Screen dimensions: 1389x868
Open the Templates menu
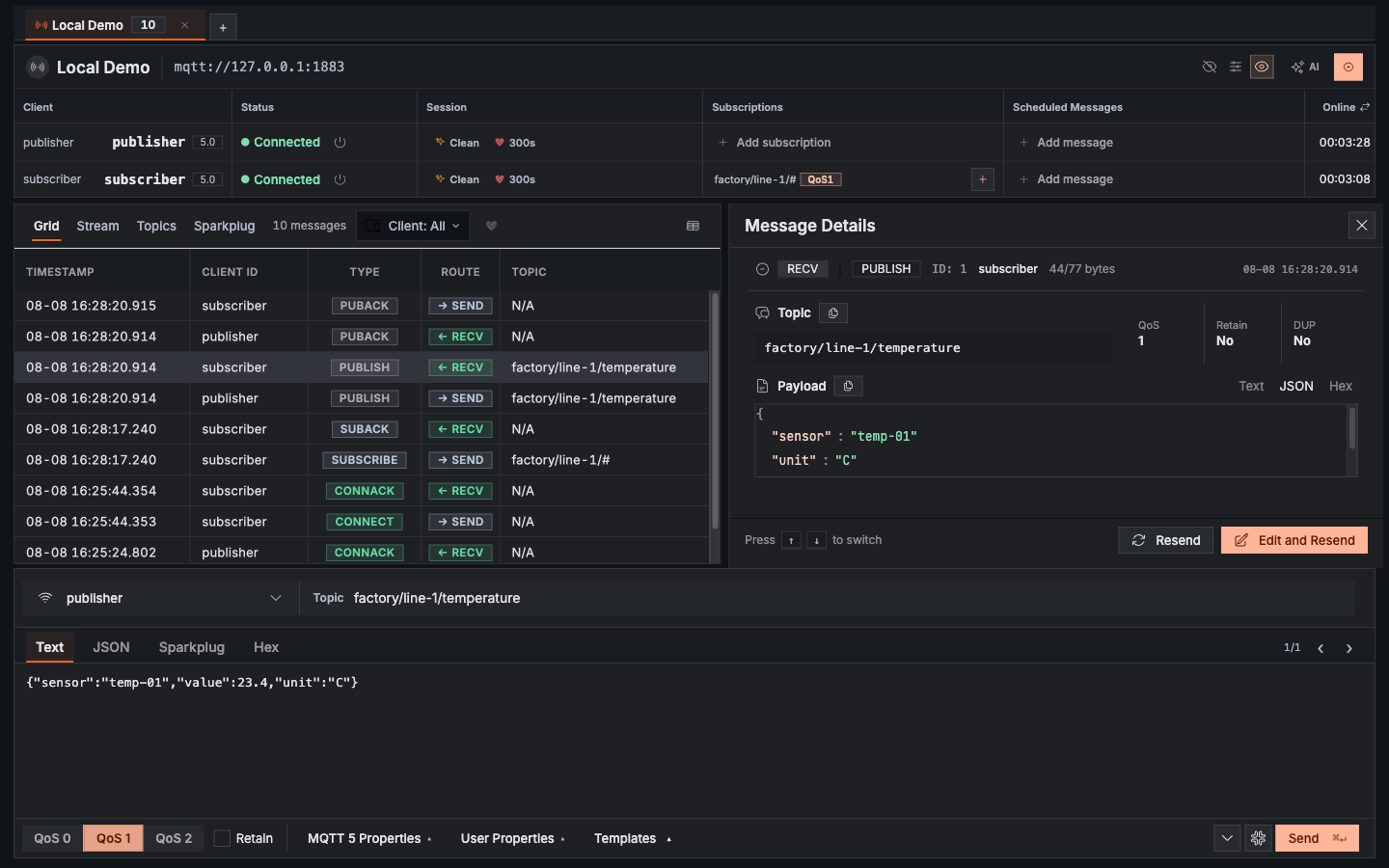tap(633, 838)
